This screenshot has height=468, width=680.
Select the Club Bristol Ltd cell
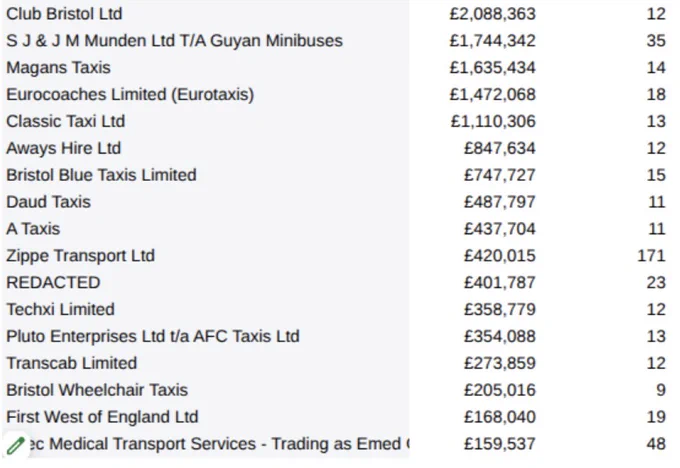64,14
